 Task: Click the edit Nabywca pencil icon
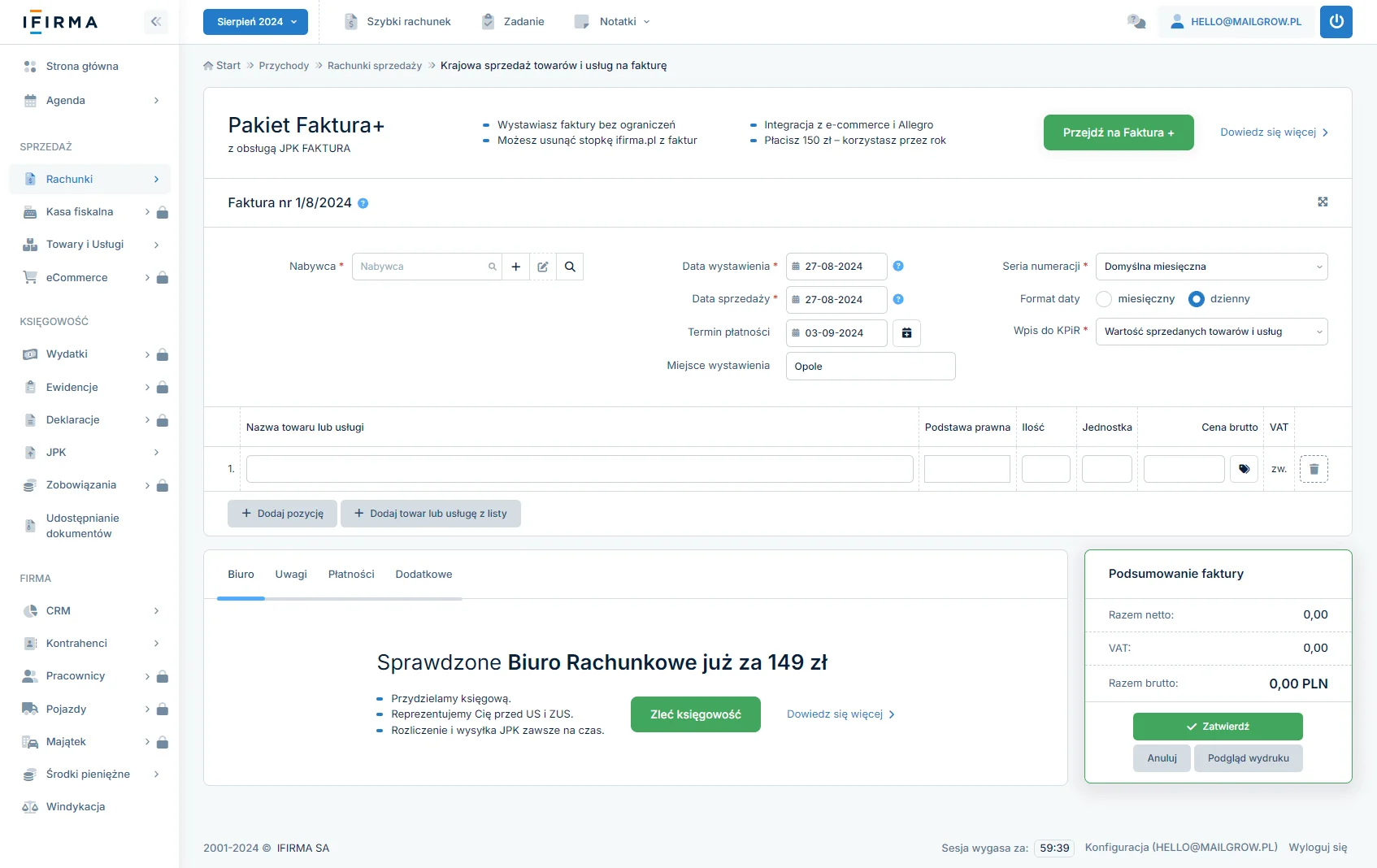click(x=543, y=267)
